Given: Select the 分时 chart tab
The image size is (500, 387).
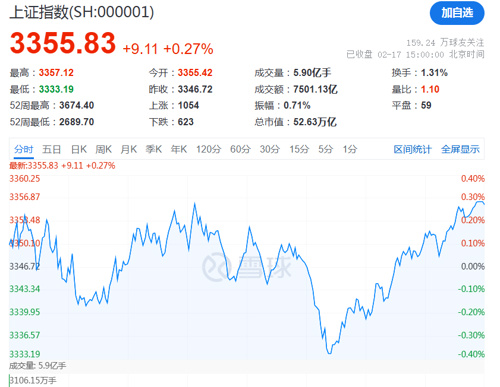Looking at the screenshot, I should 24,149.
